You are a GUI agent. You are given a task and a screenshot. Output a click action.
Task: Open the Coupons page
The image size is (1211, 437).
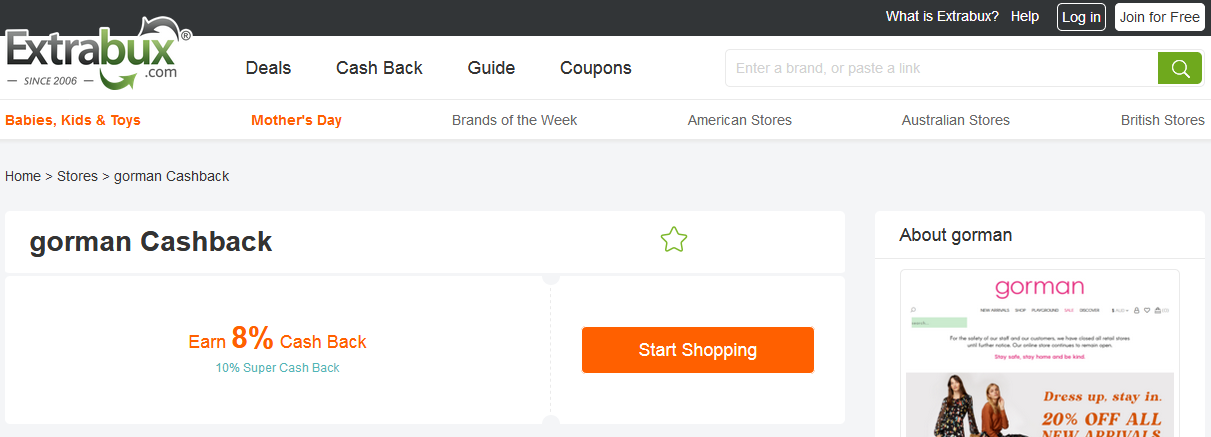(x=596, y=68)
